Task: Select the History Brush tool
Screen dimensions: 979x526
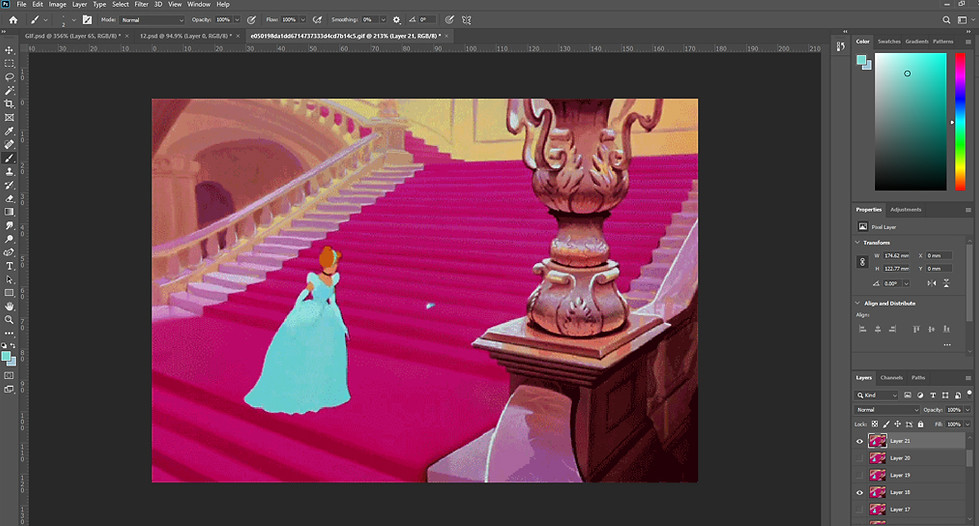Action: [x=9, y=185]
